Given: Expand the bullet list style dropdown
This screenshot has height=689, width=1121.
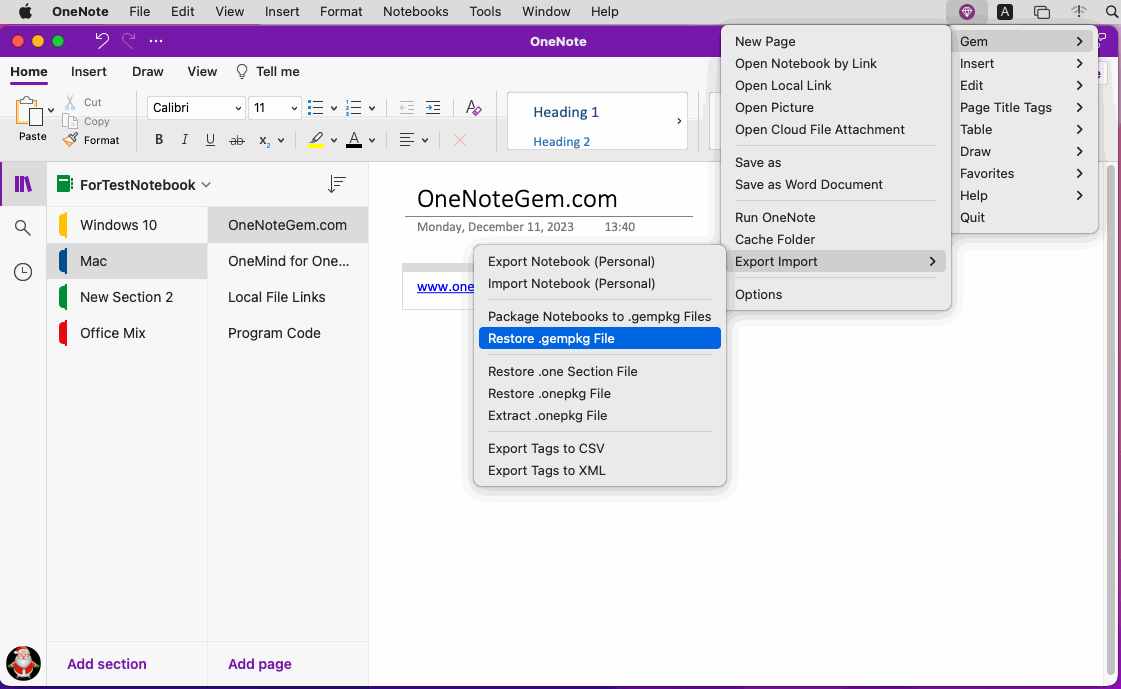Looking at the screenshot, I should pyautogui.click(x=333, y=108).
